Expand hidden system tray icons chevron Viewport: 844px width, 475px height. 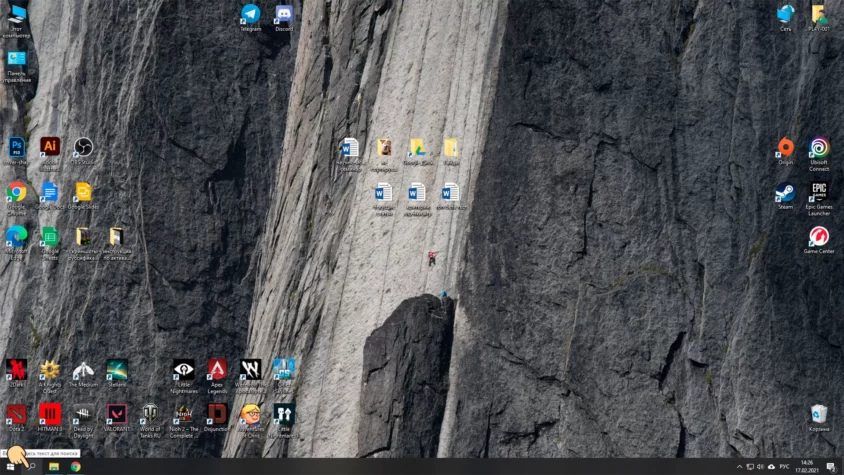click(x=740, y=467)
